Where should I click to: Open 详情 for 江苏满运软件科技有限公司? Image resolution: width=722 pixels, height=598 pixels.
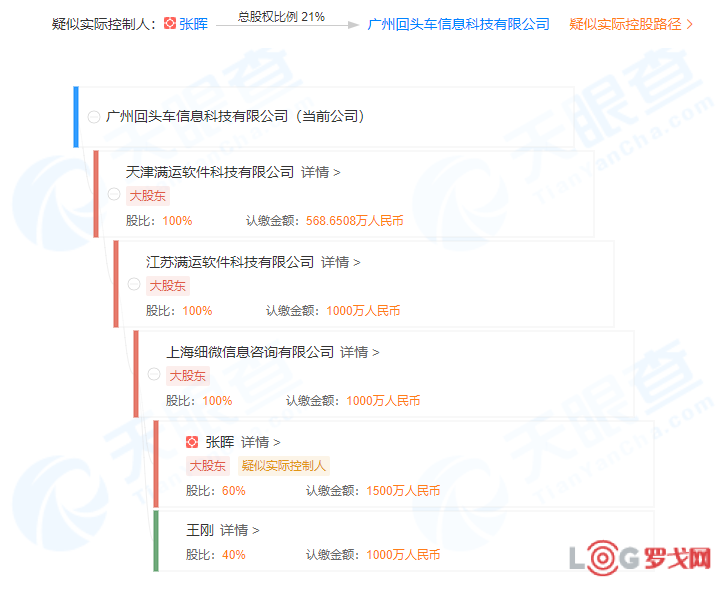coord(341,262)
